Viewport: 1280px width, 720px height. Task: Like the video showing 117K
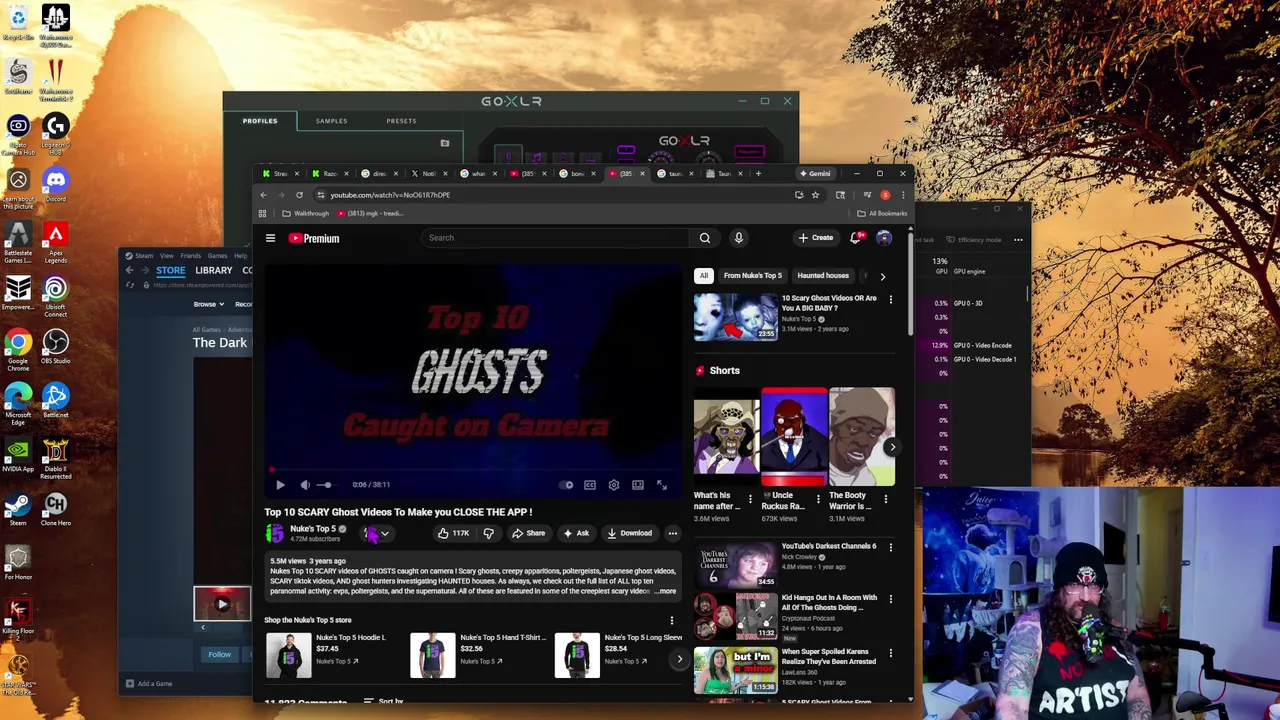(453, 533)
